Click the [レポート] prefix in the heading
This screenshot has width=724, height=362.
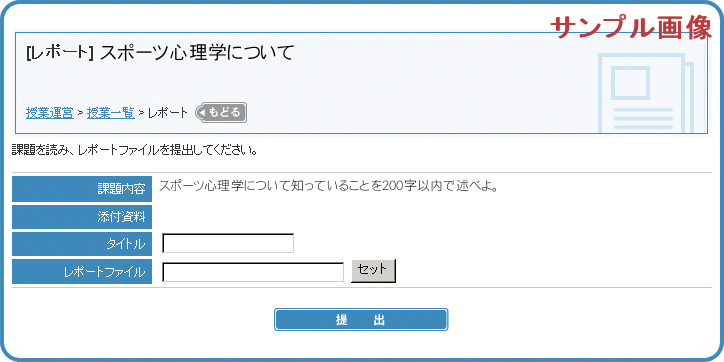60,53
